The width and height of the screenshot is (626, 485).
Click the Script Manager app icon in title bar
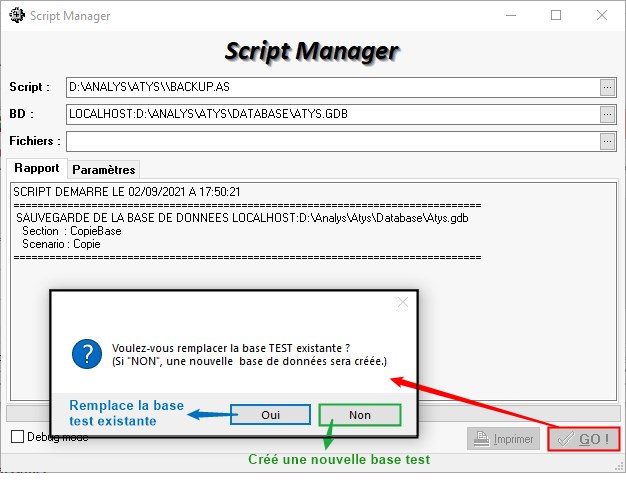point(17,16)
